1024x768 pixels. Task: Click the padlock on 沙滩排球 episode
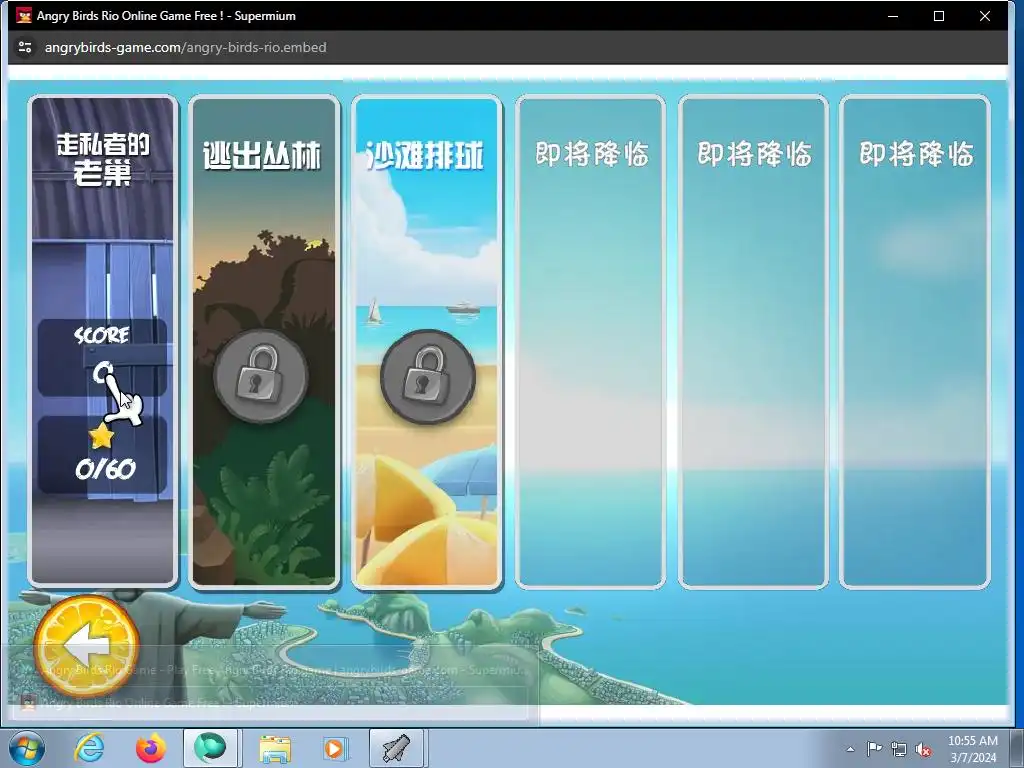428,377
